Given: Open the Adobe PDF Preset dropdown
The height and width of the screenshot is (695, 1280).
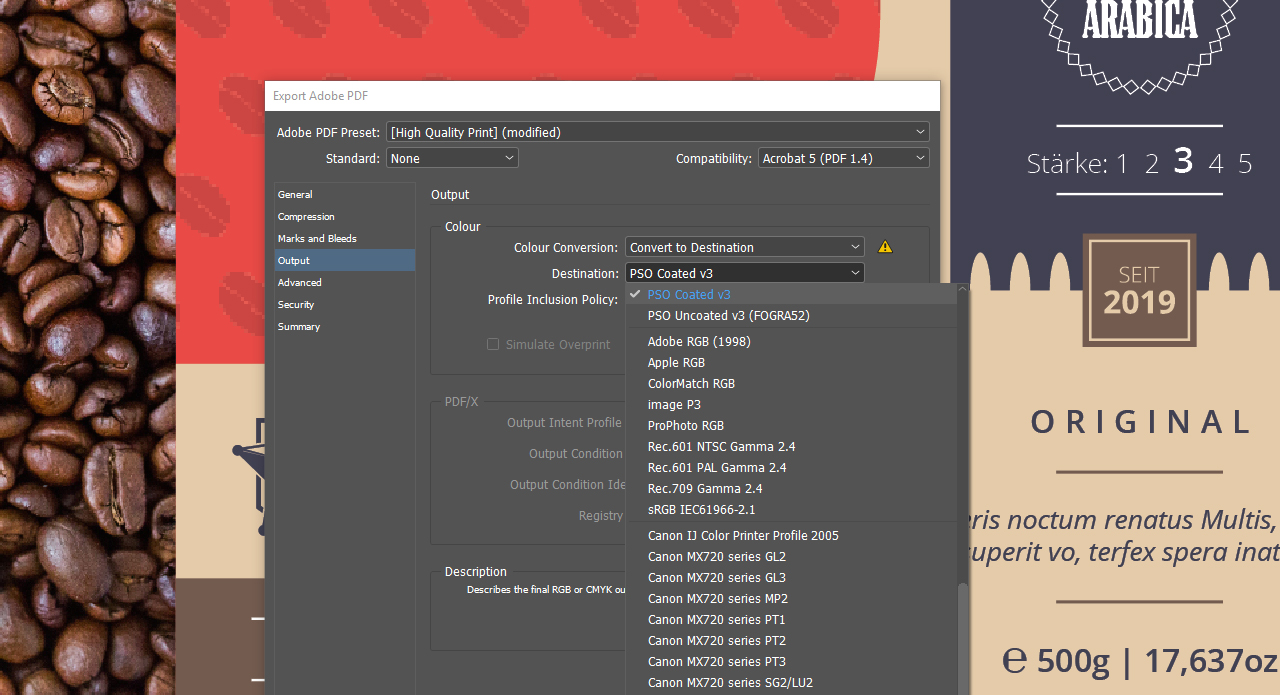Looking at the screenshot, I should point(658,132).
